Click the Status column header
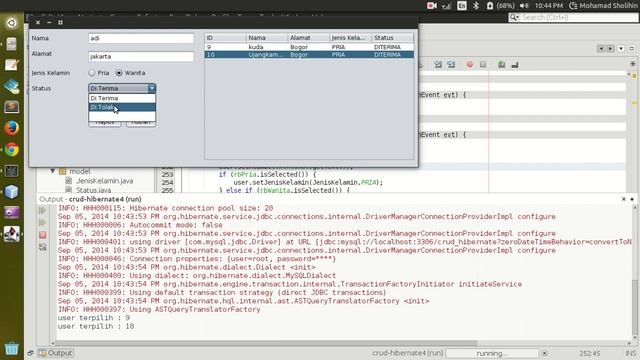 [392, 38]
